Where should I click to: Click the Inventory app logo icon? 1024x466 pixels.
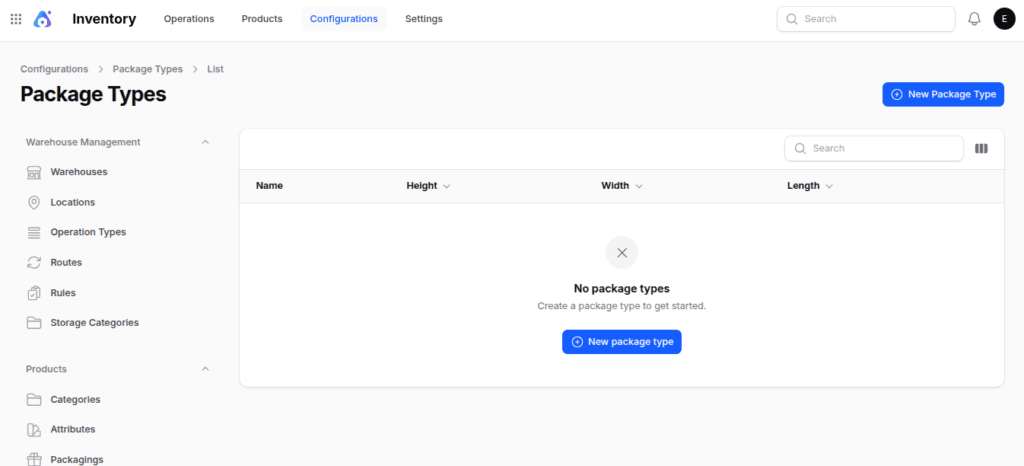click(x=42, y=19)
